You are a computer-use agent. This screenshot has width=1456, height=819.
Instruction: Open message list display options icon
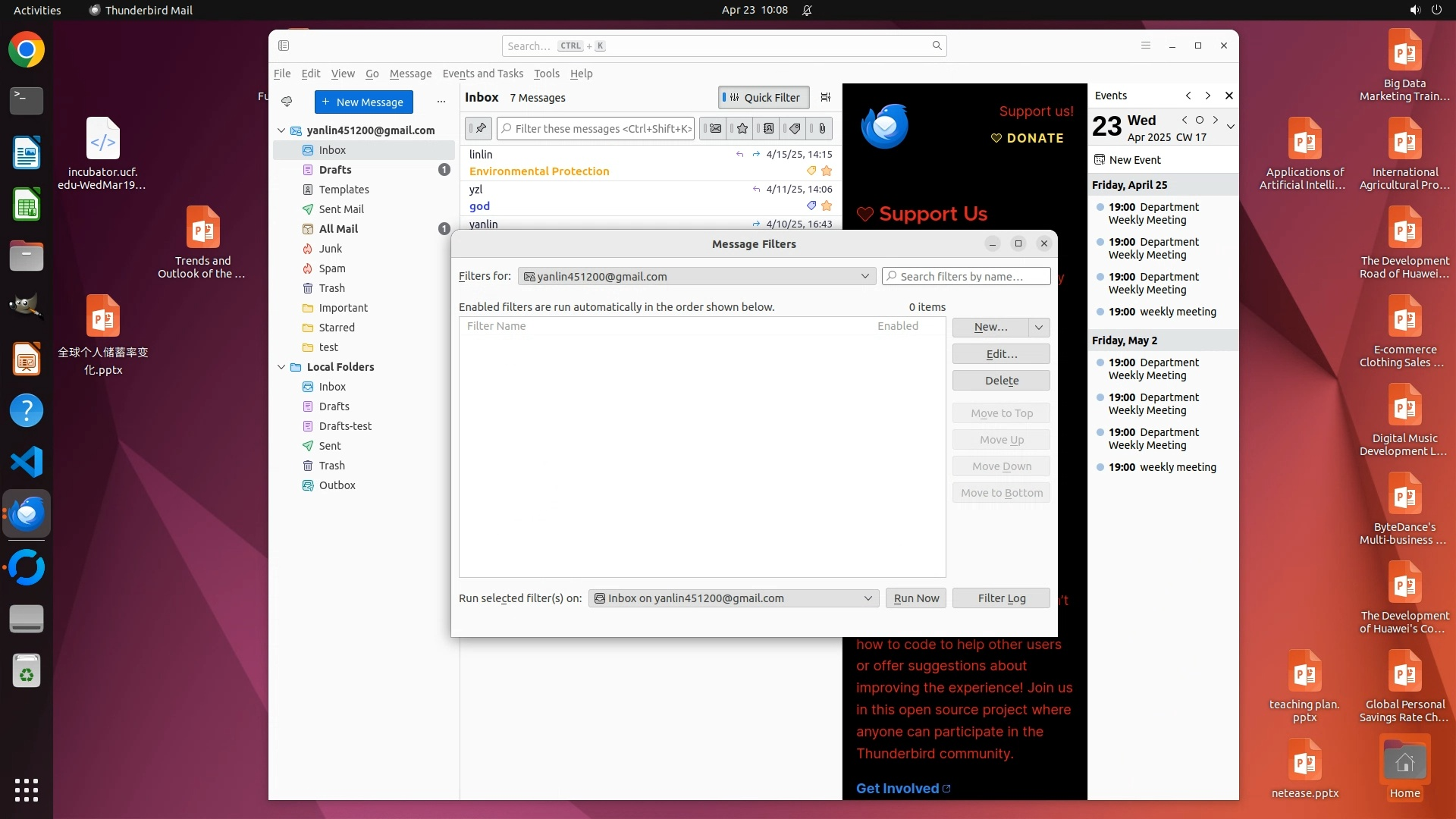826,97
